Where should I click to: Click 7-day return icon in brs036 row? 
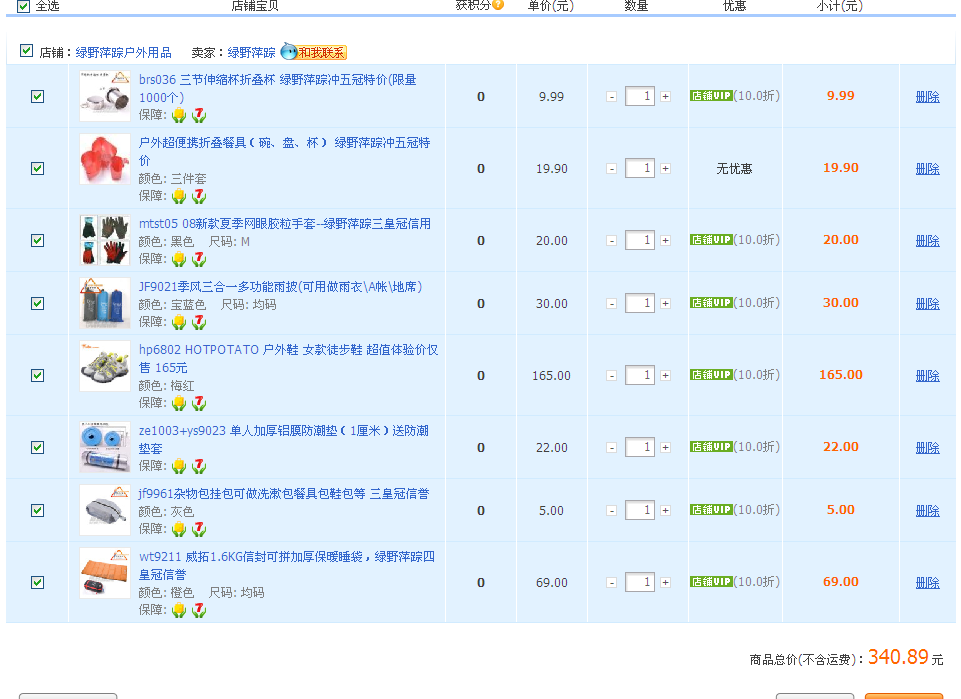pos(199,115)
